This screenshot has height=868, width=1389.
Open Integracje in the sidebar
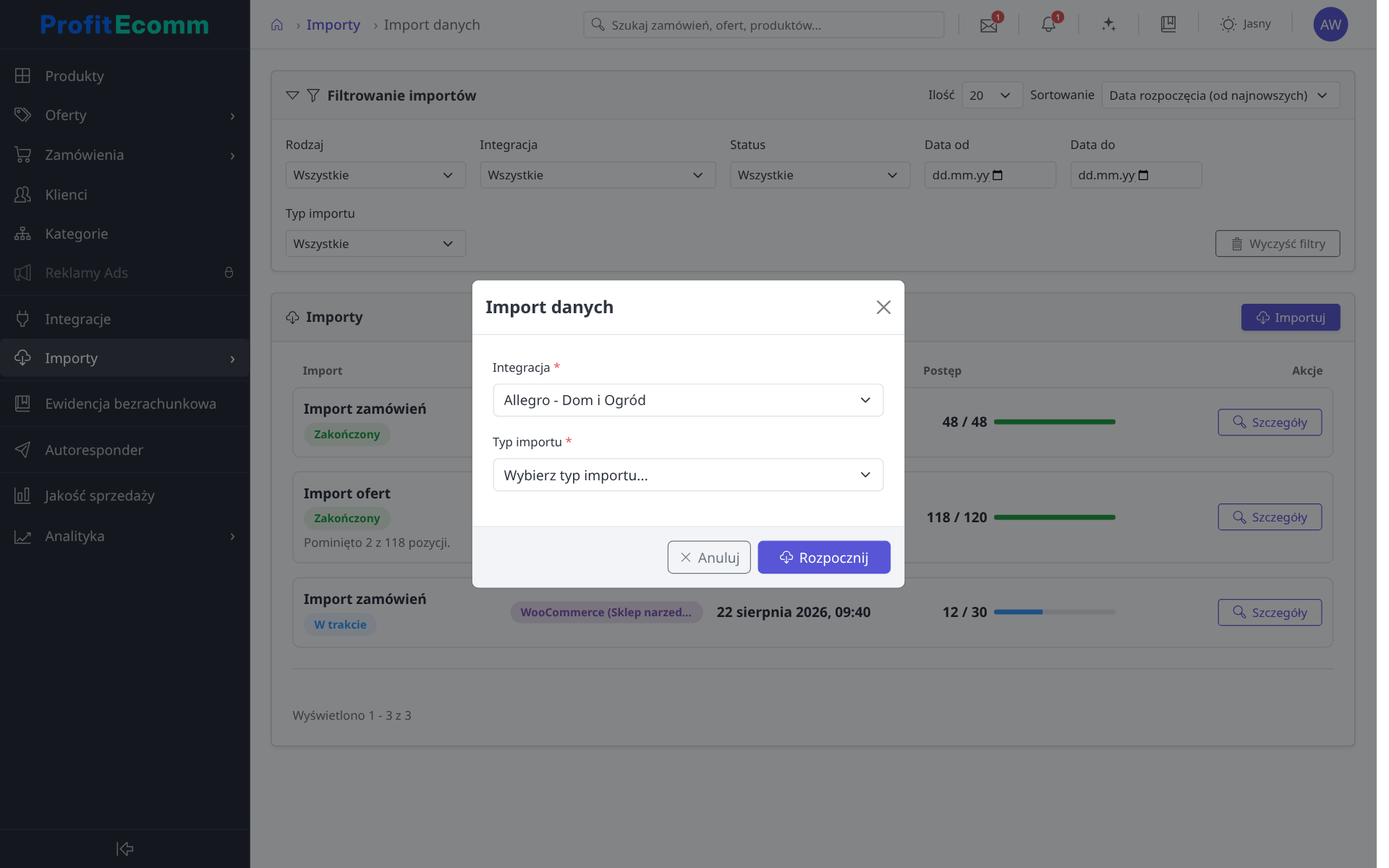(x=124, y=319)
